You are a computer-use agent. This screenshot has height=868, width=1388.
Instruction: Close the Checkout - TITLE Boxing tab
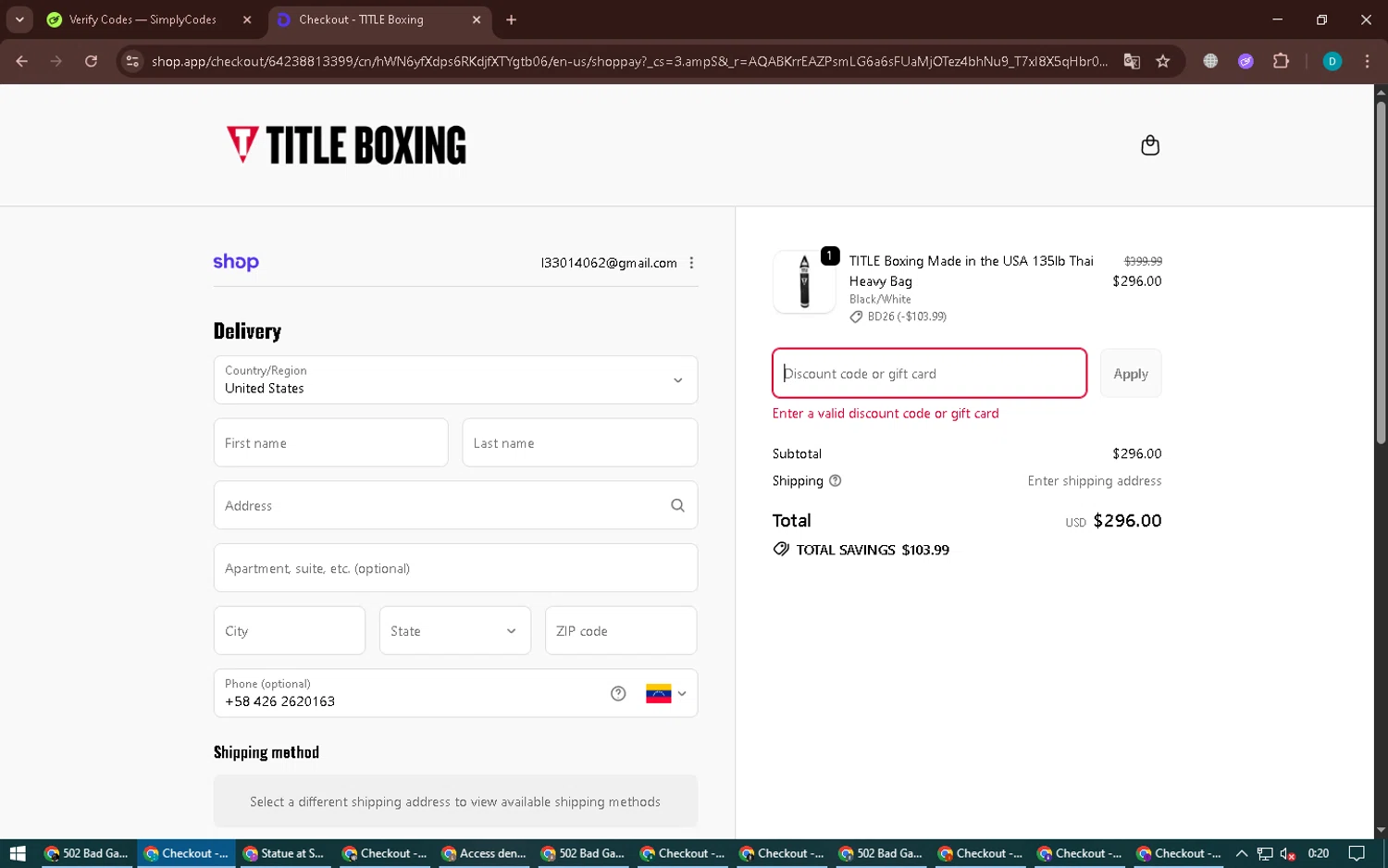coord(477,19)
